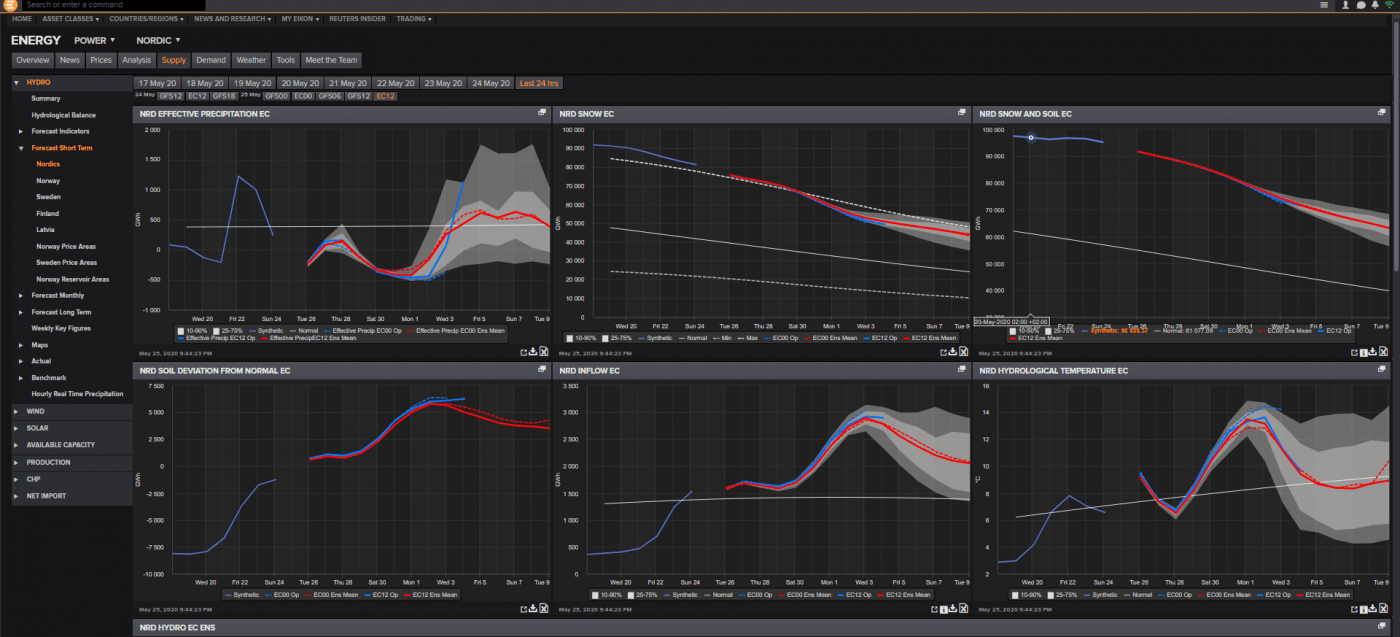The height and width of the screenshot is (637, 1400).
Task: Open the NORDIC region dropdown
Action: [157, 40]
